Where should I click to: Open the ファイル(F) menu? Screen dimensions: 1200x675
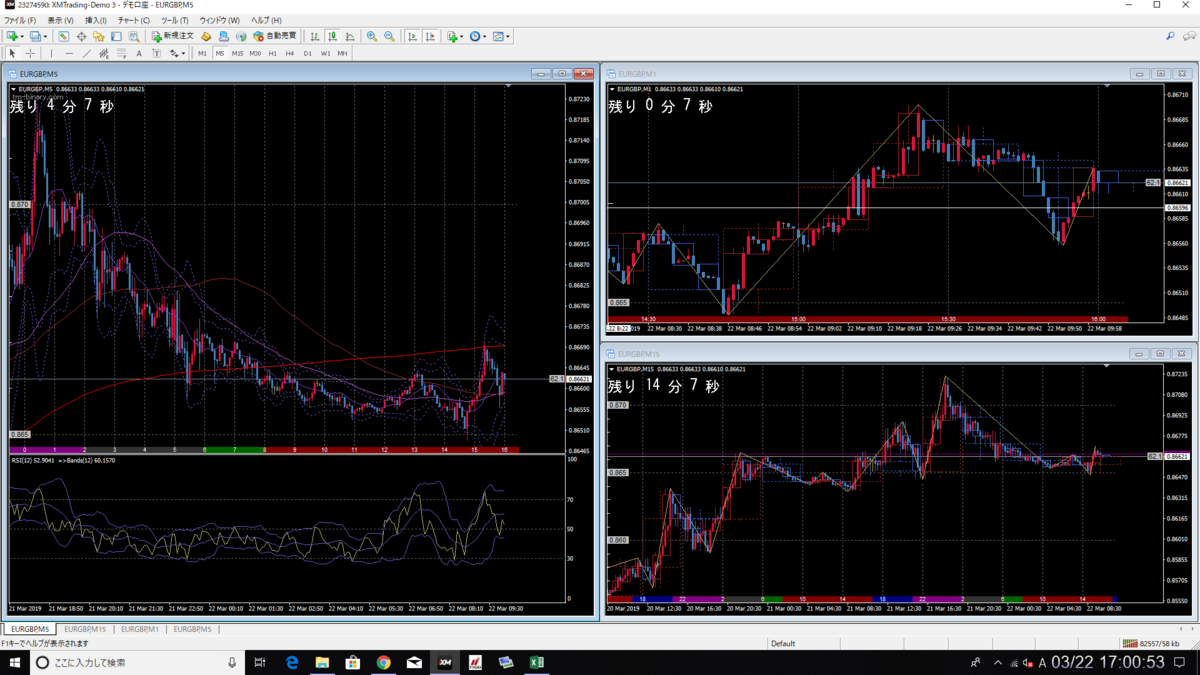(20, 20)
